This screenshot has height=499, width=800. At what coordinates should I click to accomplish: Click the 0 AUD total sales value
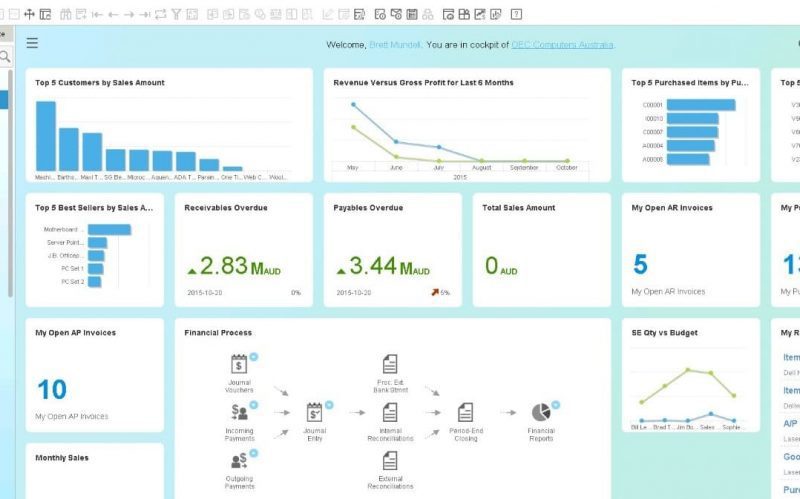pyautogui.click(x=501, y=266)
